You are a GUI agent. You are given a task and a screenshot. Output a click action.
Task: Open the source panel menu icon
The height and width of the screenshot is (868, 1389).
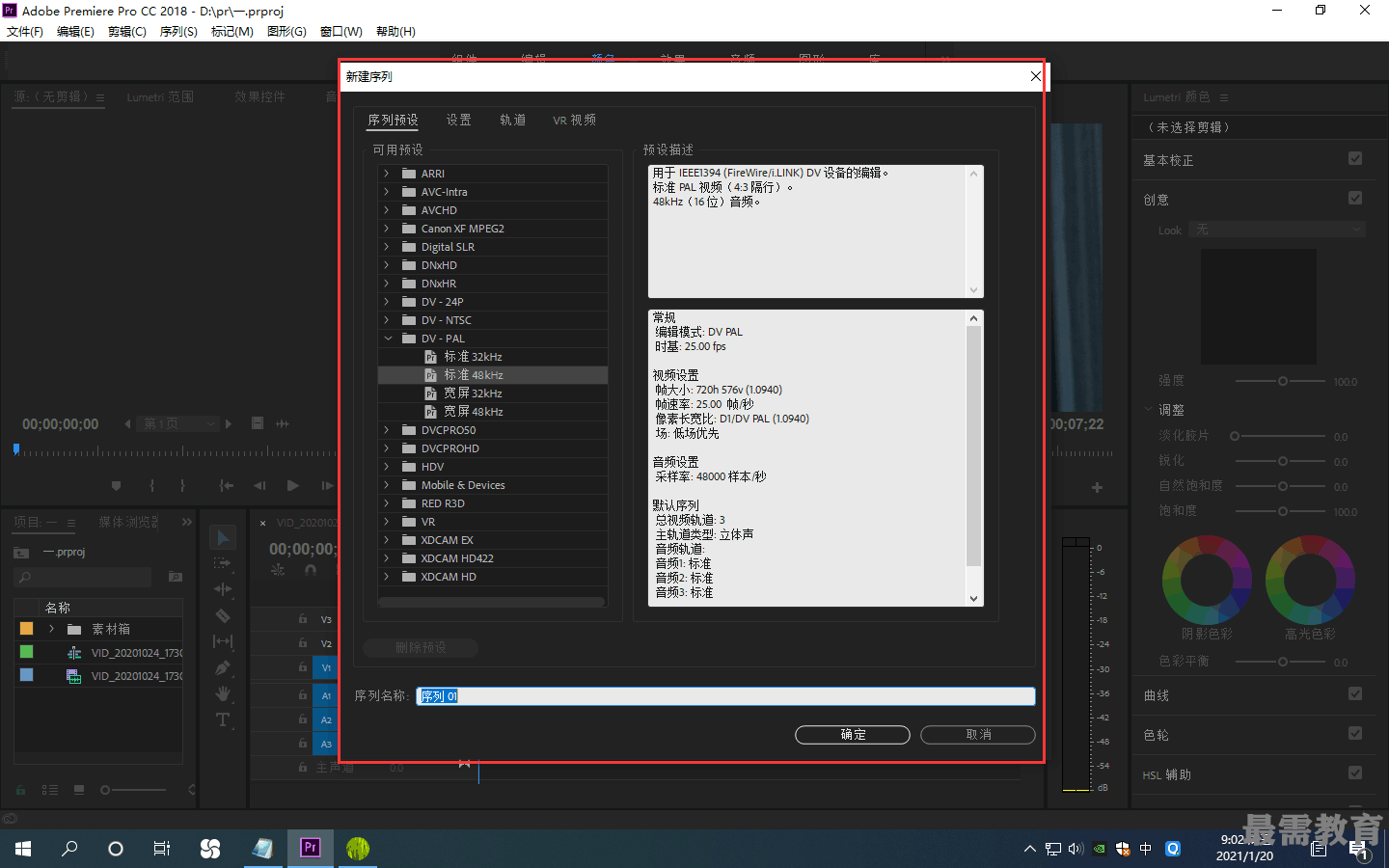coord(100,97)
